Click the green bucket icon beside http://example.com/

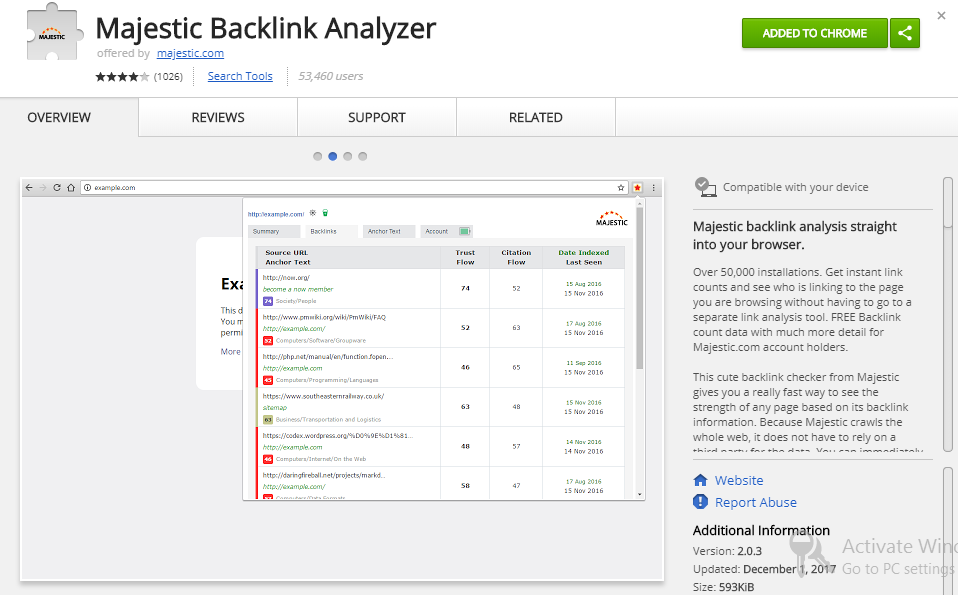click(x=325, y=213)
